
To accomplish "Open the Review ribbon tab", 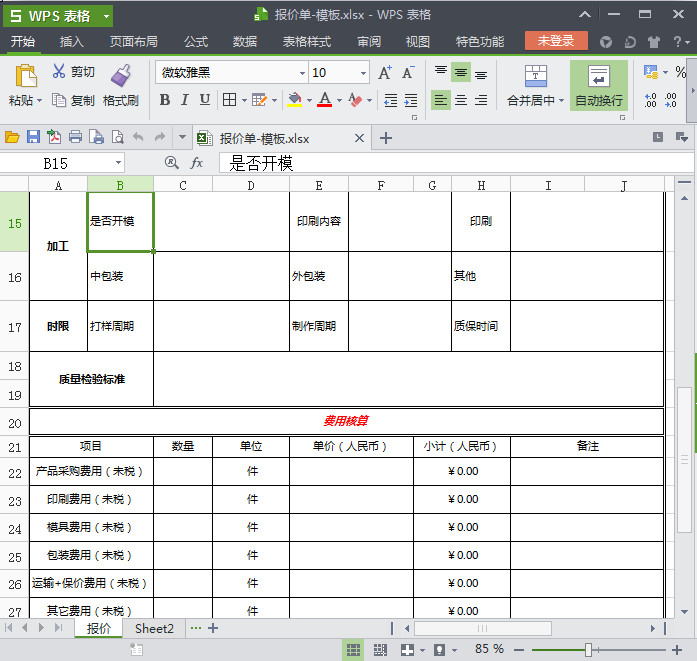I will pyautogui.click(x=369, y=41).
